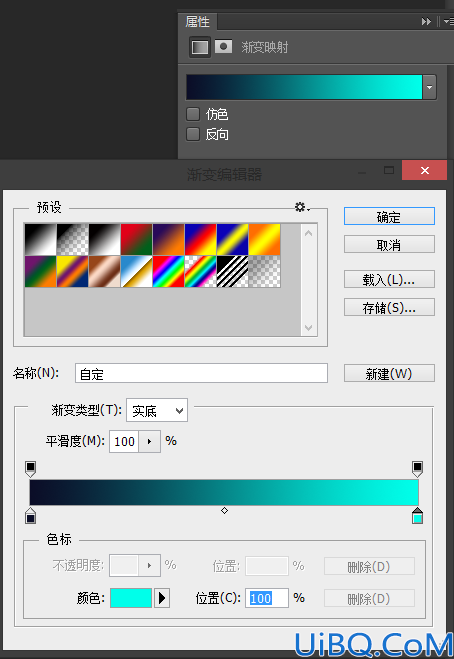Choose the spectrum rainbow gradient preset
Screen dimensions: 454x659
tap(168, 272)
